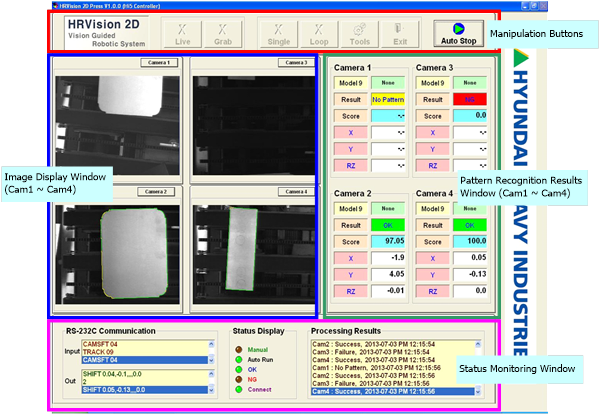Run a Single inspection
Image resolution: width=601 pixels, height=417 pixels.
[279, 34]
